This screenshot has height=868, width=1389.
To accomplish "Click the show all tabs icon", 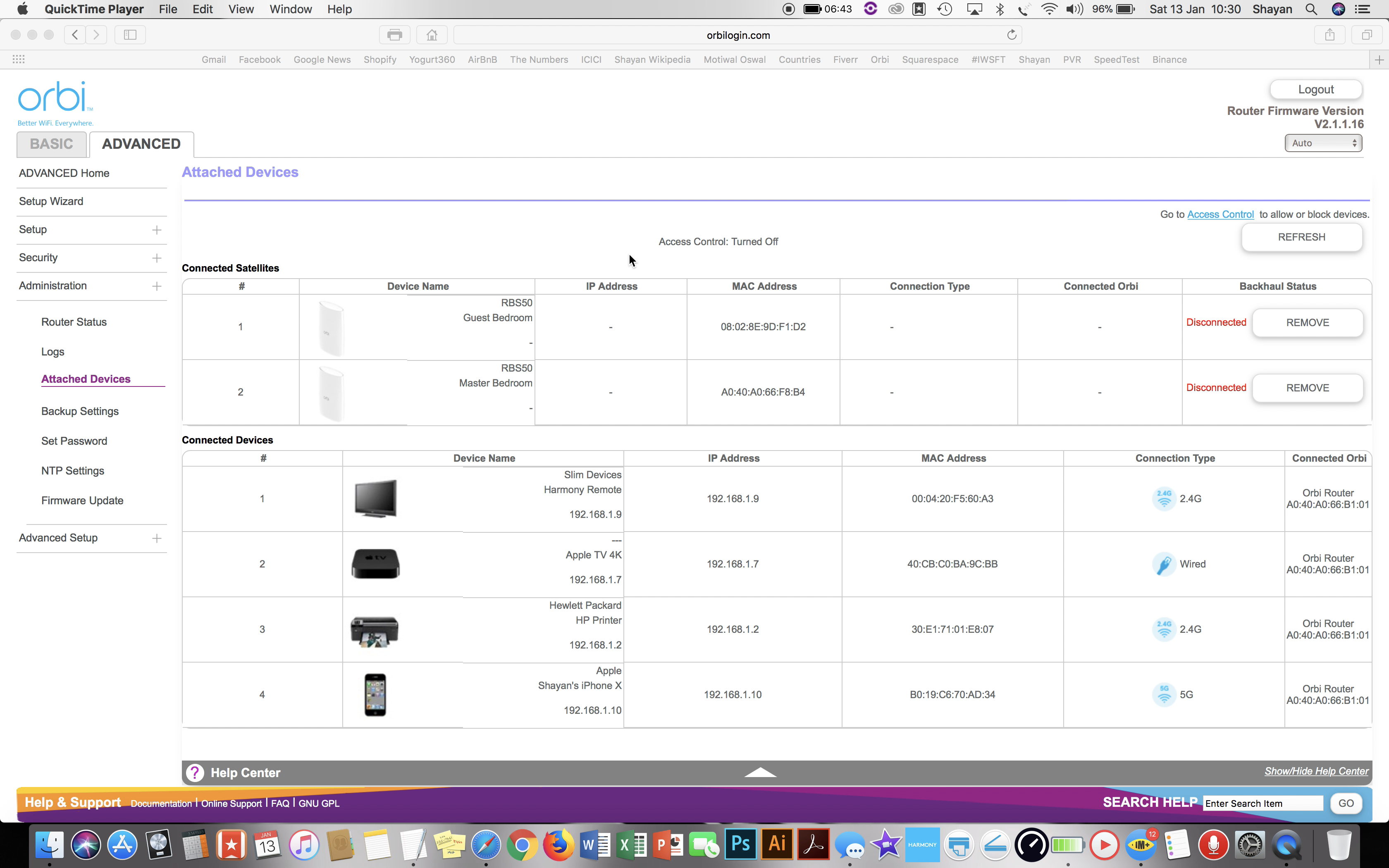I will coord(1367,34).
